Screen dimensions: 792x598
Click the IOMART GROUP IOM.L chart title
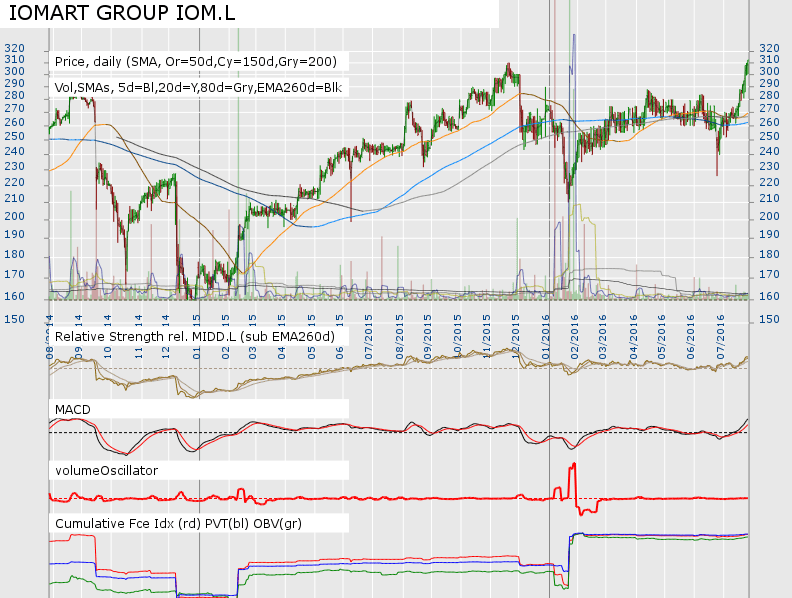click(x=122, y=13)
